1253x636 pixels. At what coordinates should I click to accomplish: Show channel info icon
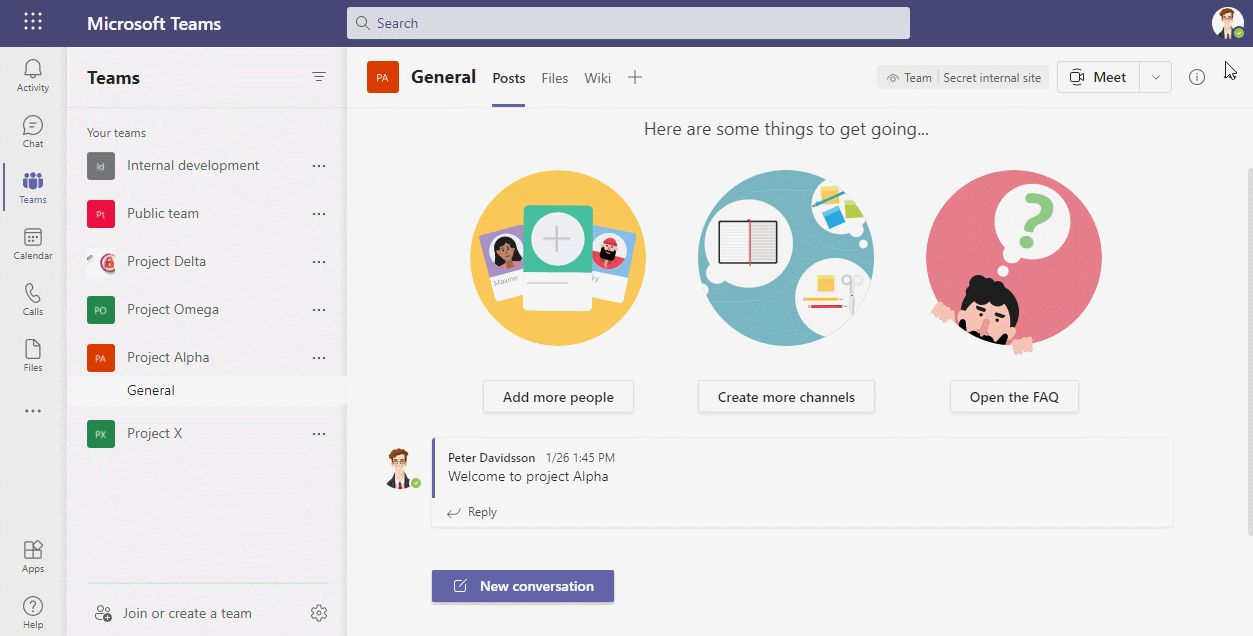pyautogui.click(x=1197, y=77)
